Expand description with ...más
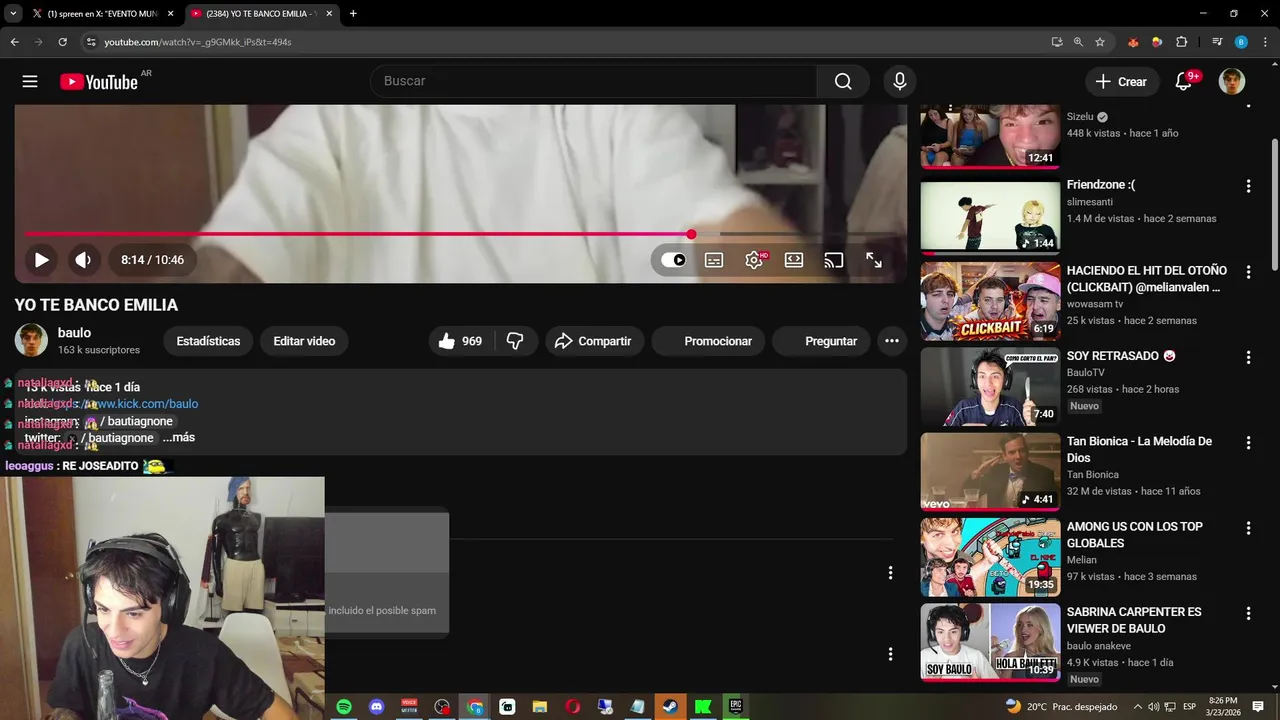The height and width of the screenshot is (720, 1280). click(179, 438)
